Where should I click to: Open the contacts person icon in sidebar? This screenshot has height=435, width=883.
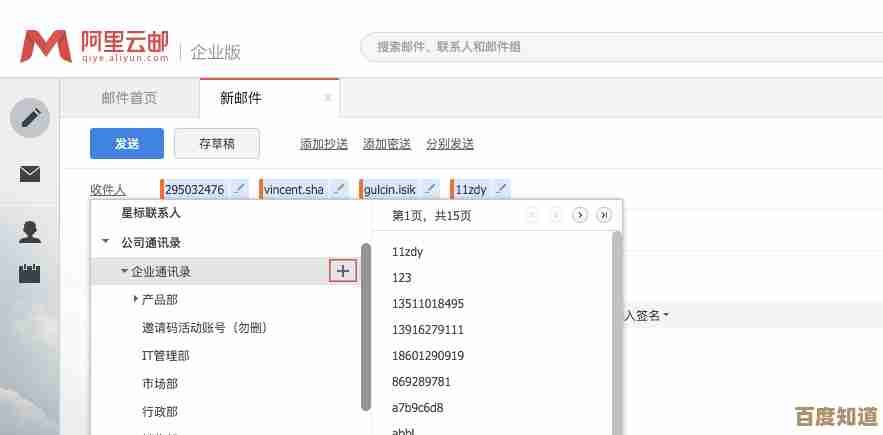tap(30, 232)
